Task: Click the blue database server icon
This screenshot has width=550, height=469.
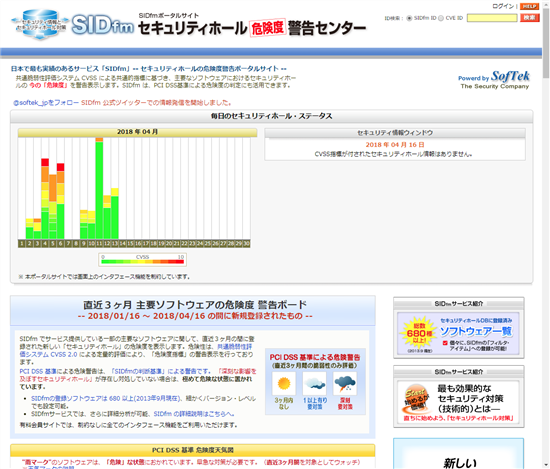Action: coord(39,24)
